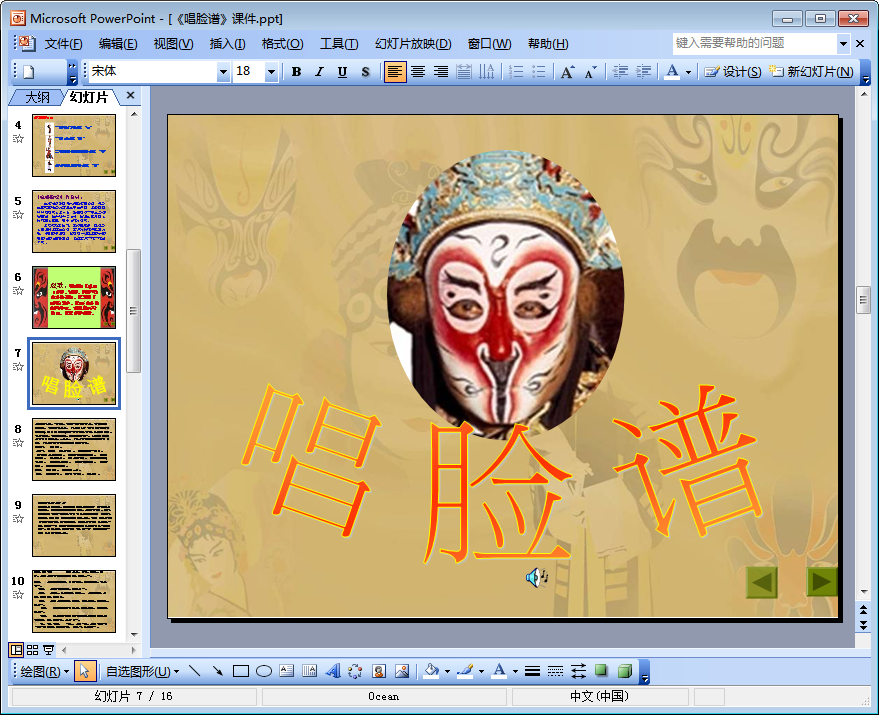879x715 pixels.
Task: Click Increase Indent icon
Action: tap(643, 72)
